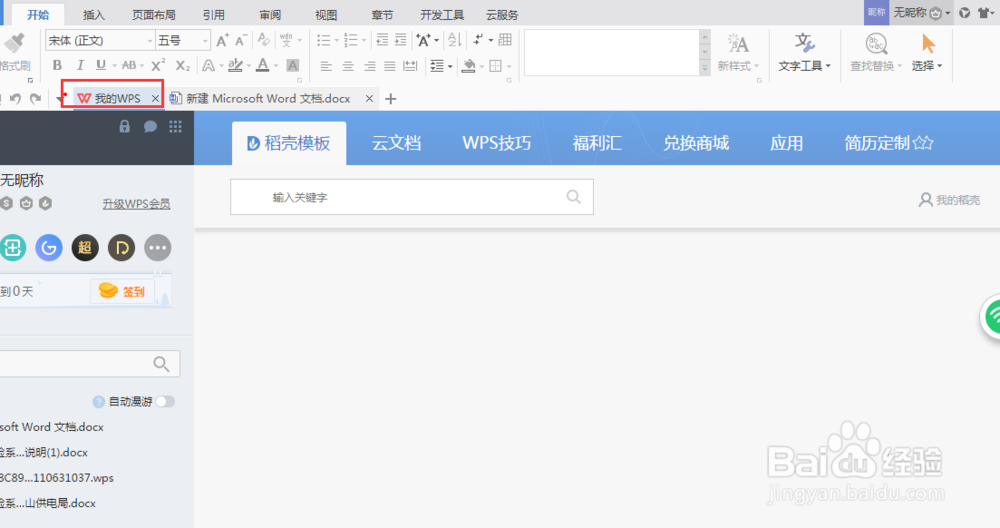
Task: Expand the borders dropdown arrow
Action: (509, 66)
